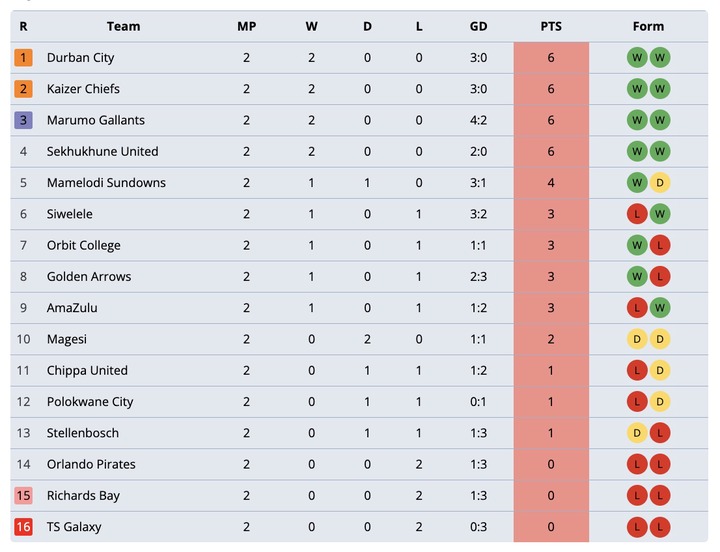Open the Orlando Pirates team link
The height and width of the screenshot is (552, 720).
[91, 464]
